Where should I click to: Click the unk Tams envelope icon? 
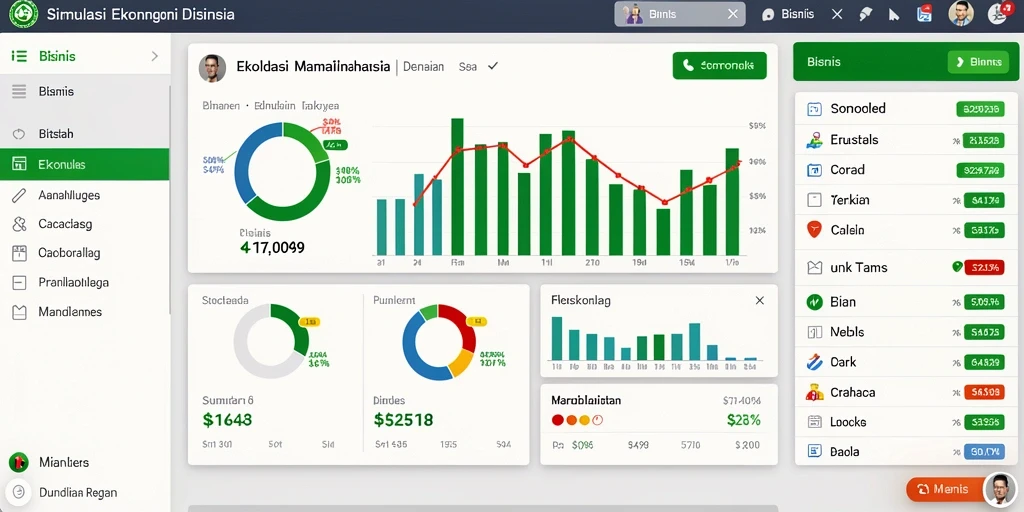[x=814, y=267]
